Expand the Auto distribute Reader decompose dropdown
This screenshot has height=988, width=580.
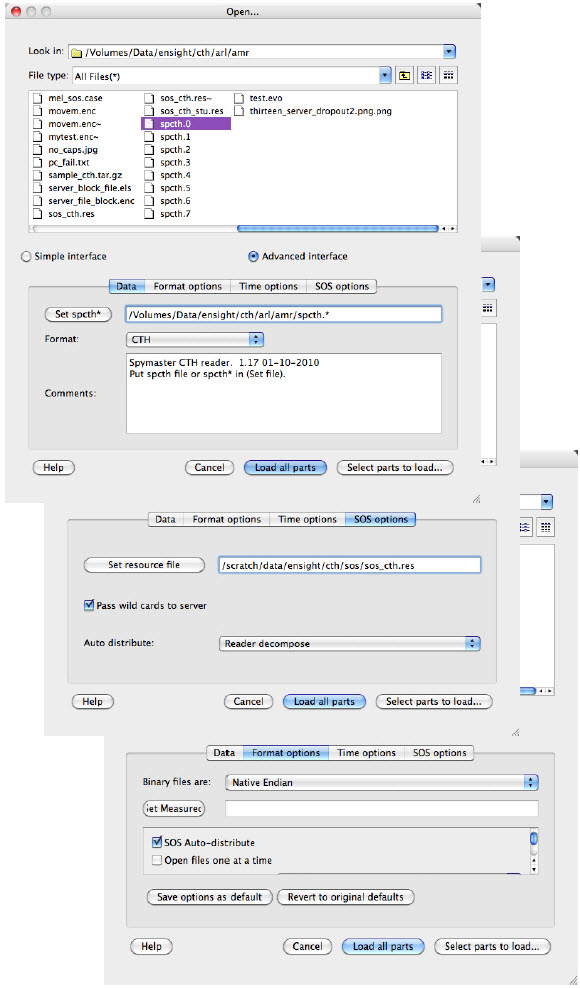tap(349, 644)
